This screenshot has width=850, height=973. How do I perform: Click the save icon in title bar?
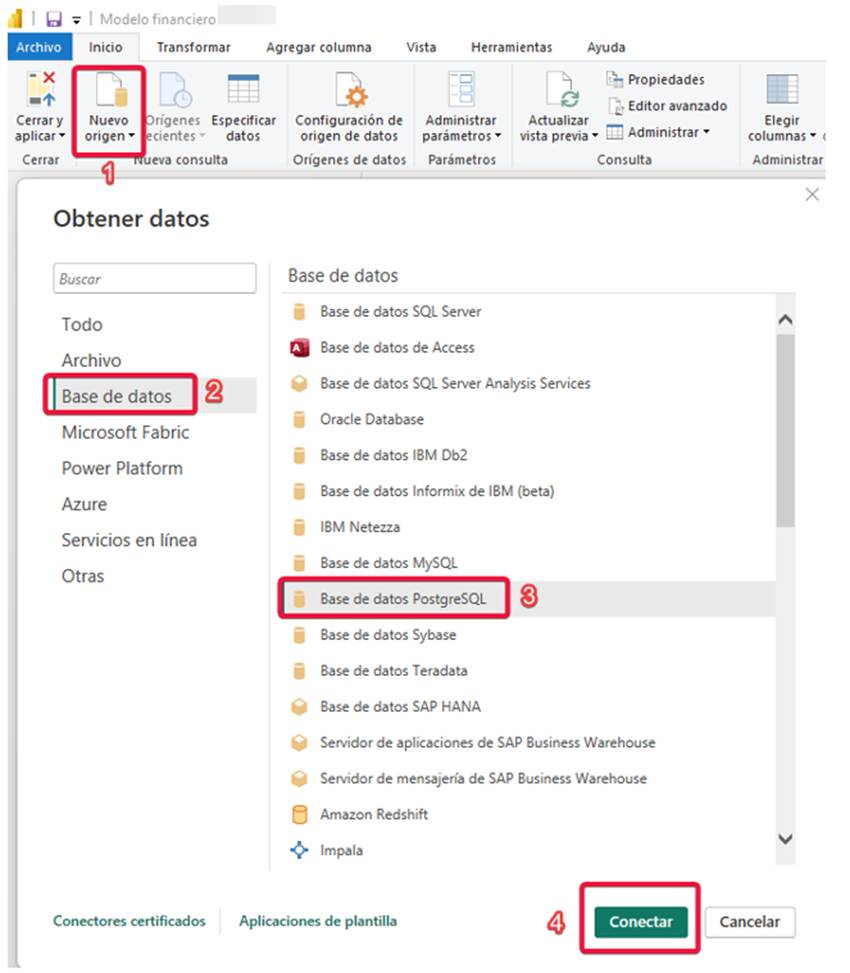[x=54, y=19]
